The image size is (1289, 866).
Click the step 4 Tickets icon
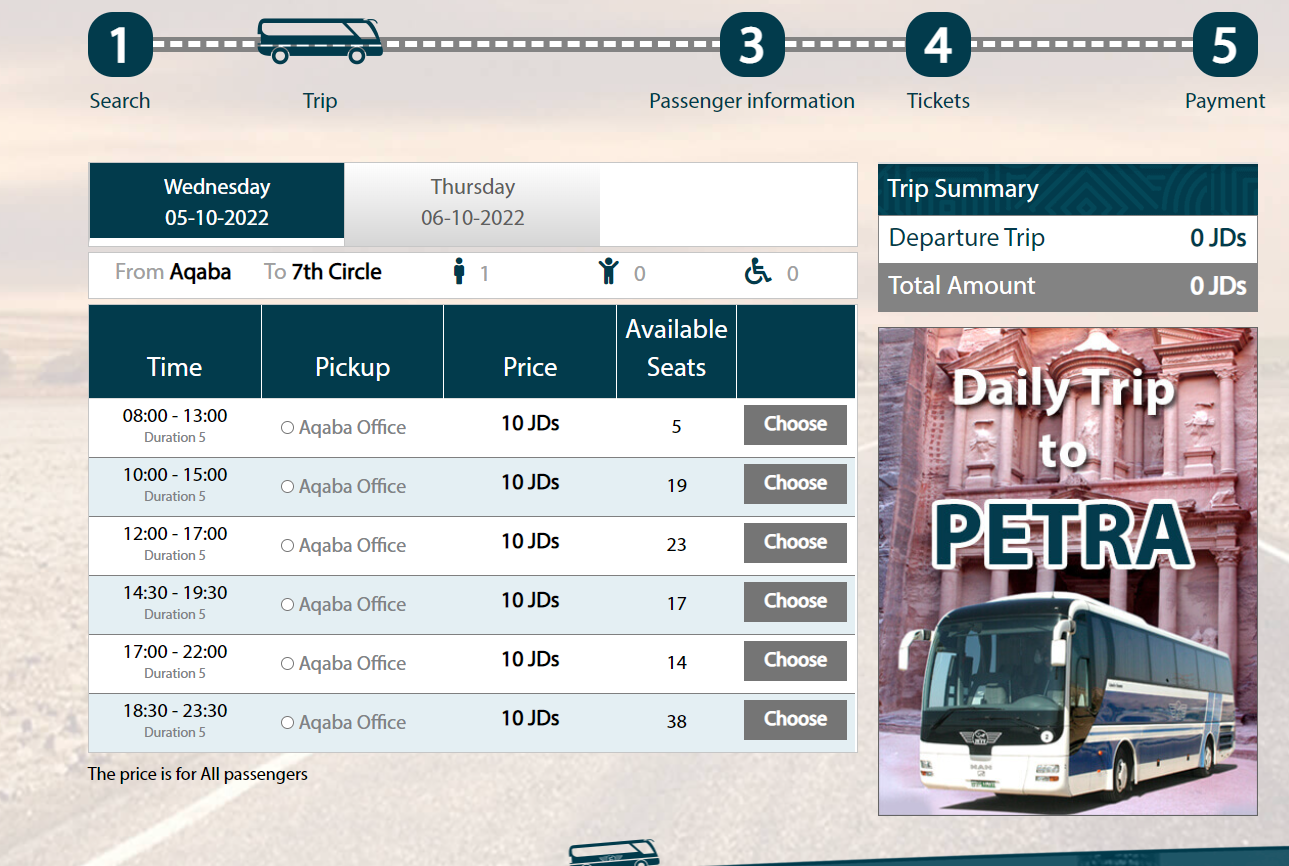938,45
